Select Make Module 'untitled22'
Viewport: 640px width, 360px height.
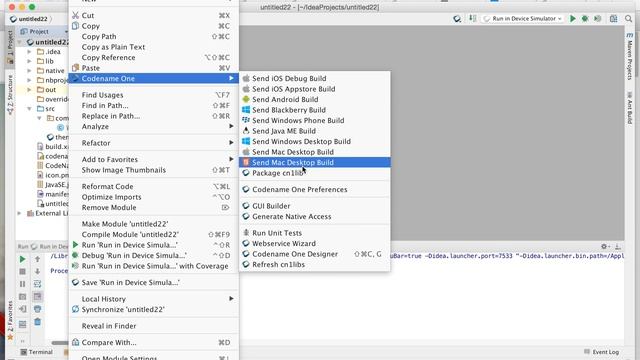point(153,224)
